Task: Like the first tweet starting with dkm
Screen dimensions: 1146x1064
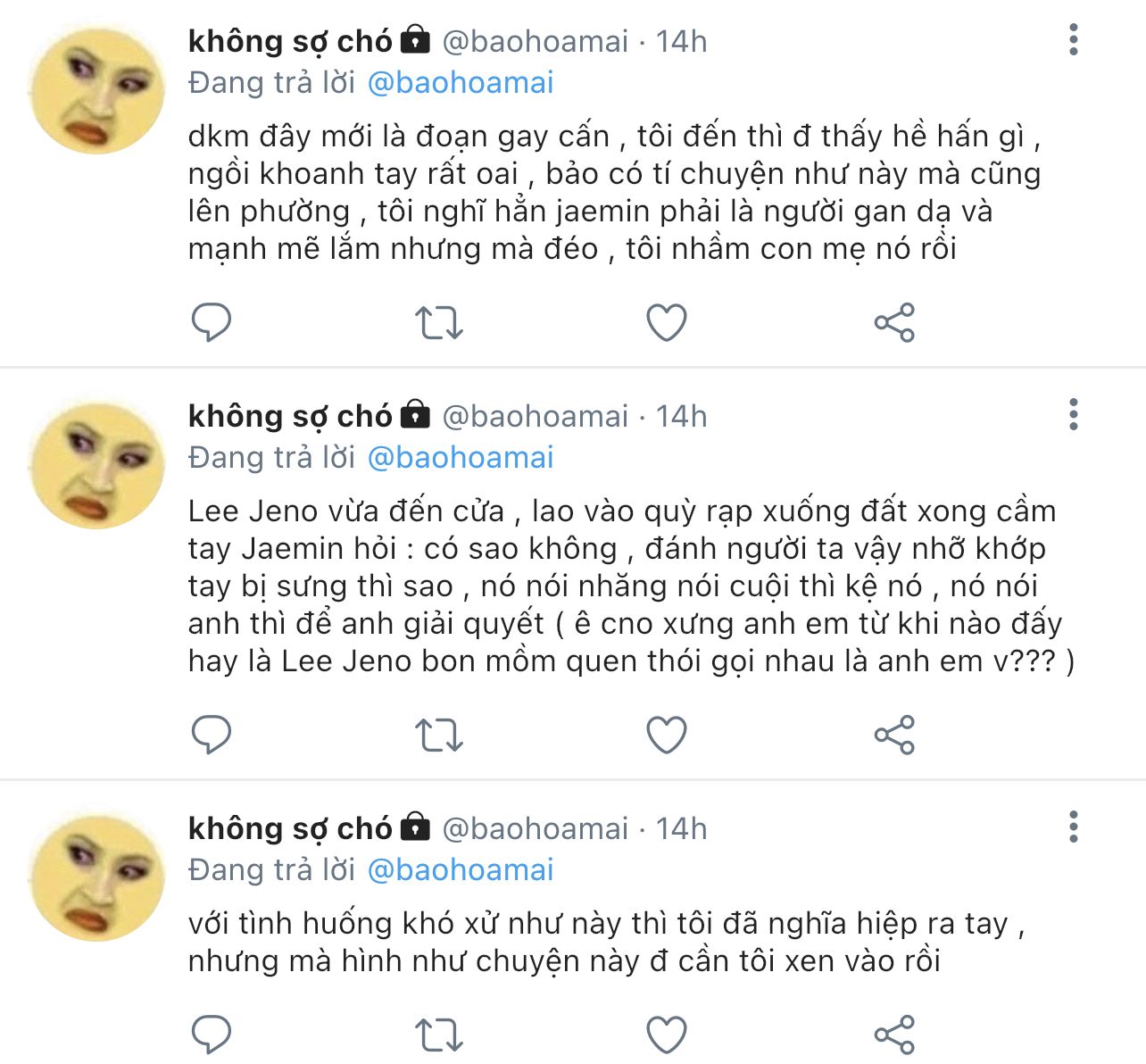Action: [666, 322]
